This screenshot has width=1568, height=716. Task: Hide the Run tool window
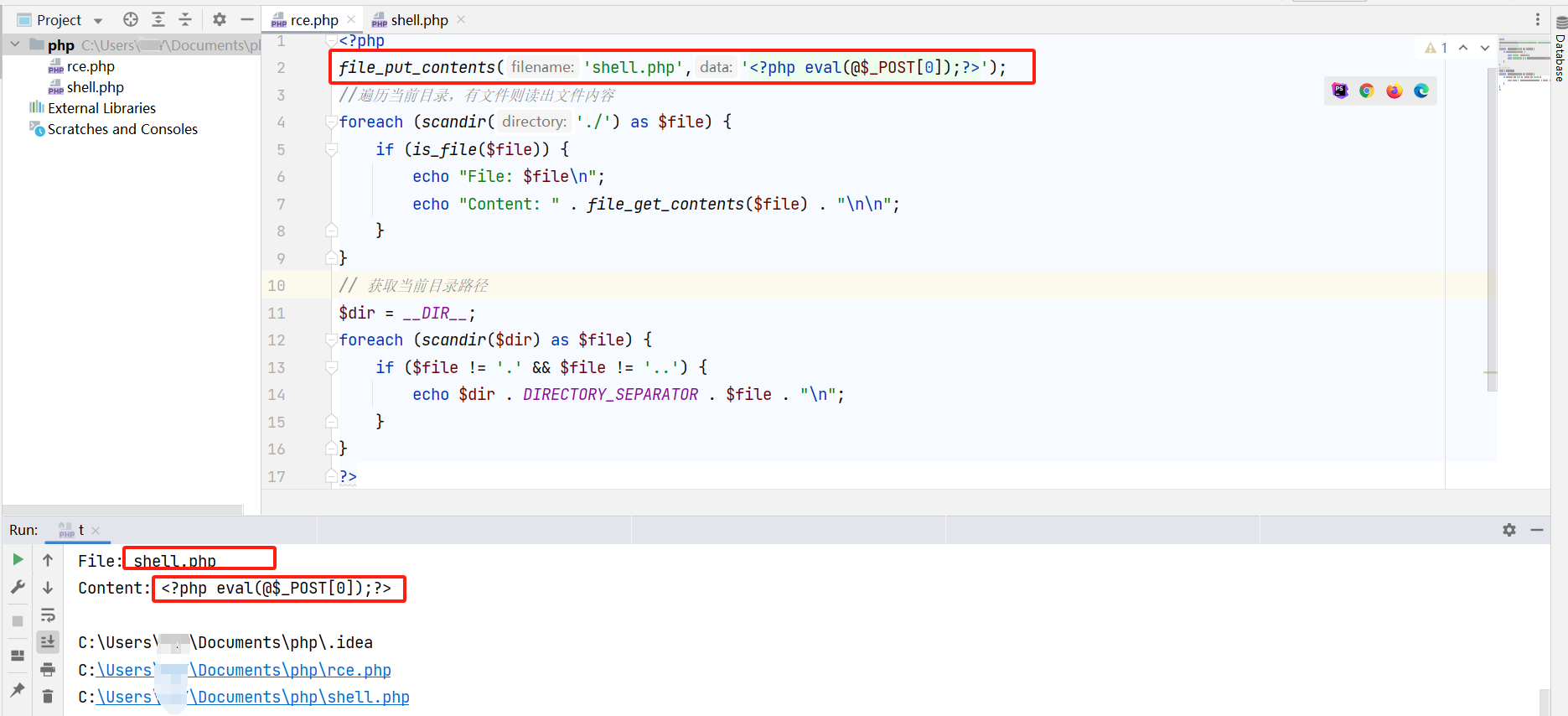(x=1537, y=530)
